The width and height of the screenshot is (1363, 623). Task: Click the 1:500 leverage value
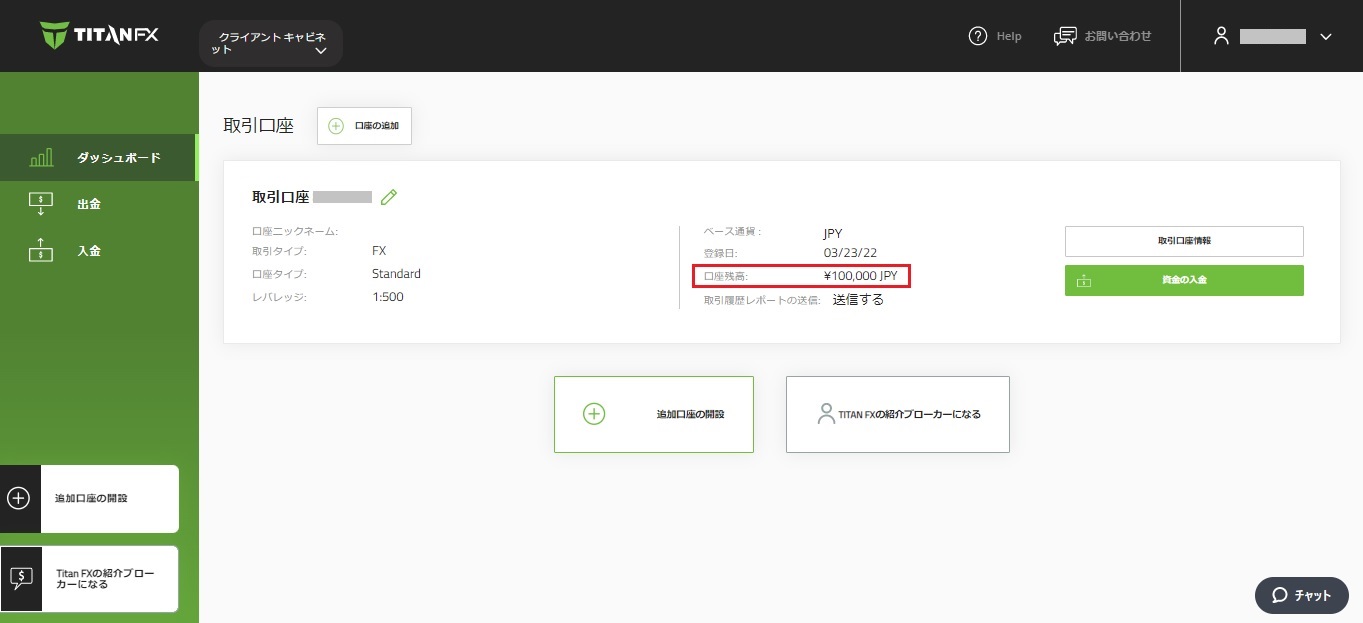388,297
